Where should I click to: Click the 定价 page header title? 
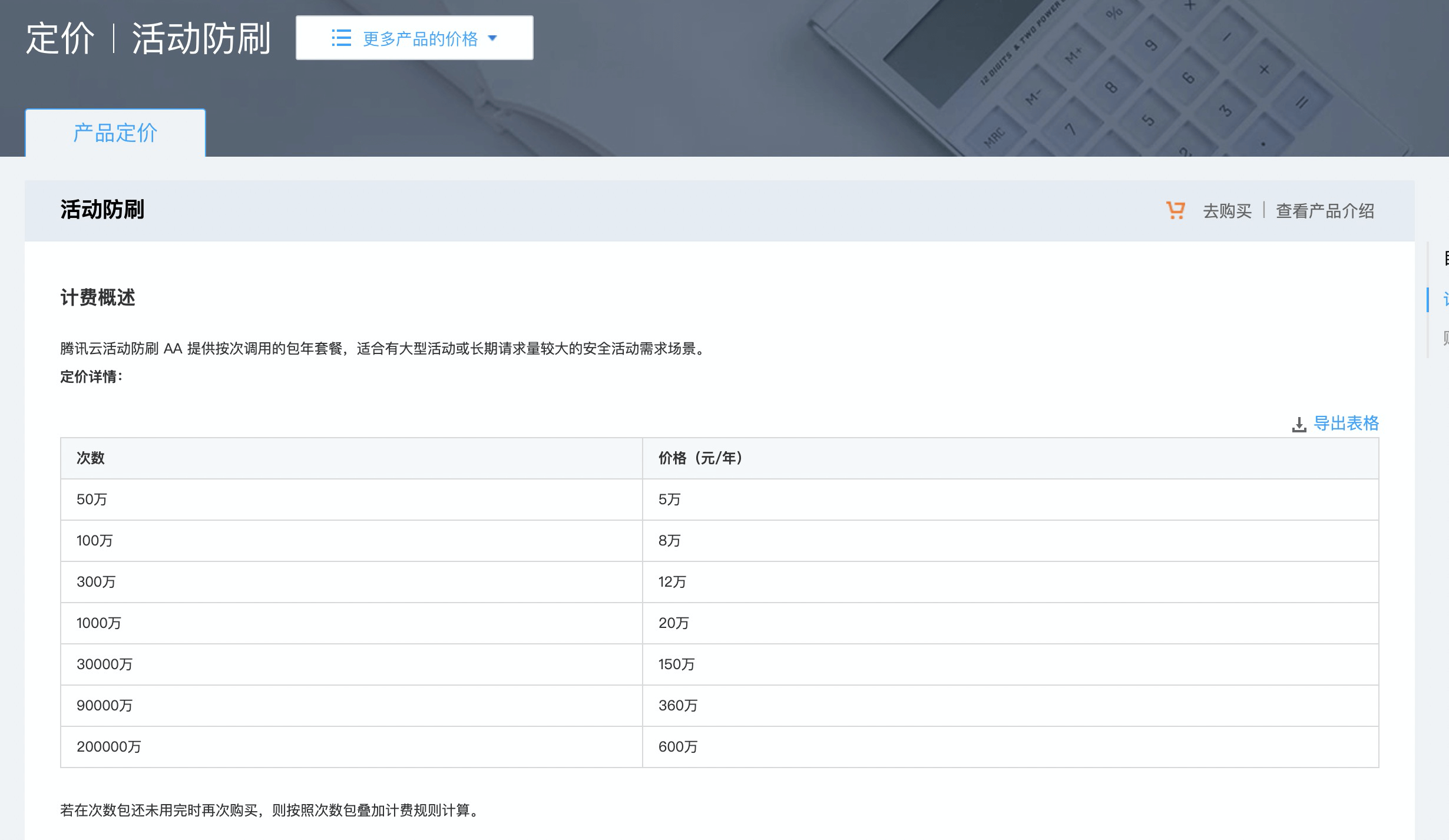pos(59,39)
